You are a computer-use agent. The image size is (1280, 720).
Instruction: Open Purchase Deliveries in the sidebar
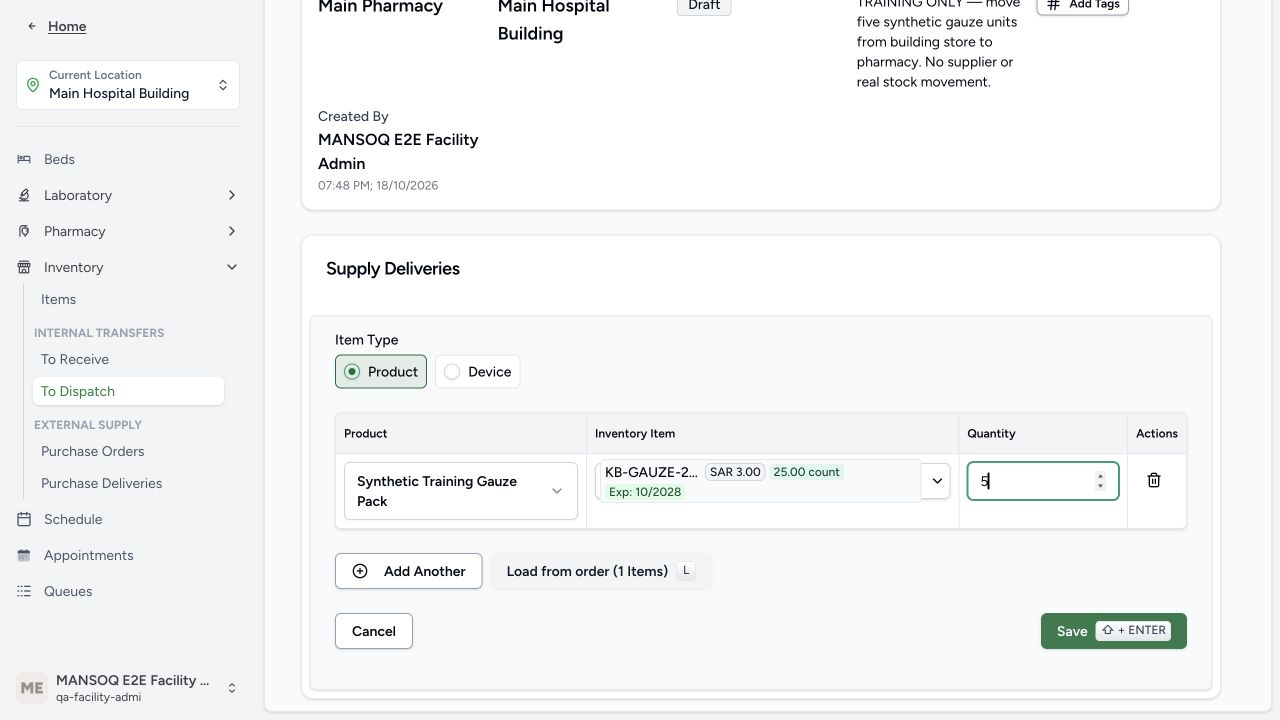101,483
